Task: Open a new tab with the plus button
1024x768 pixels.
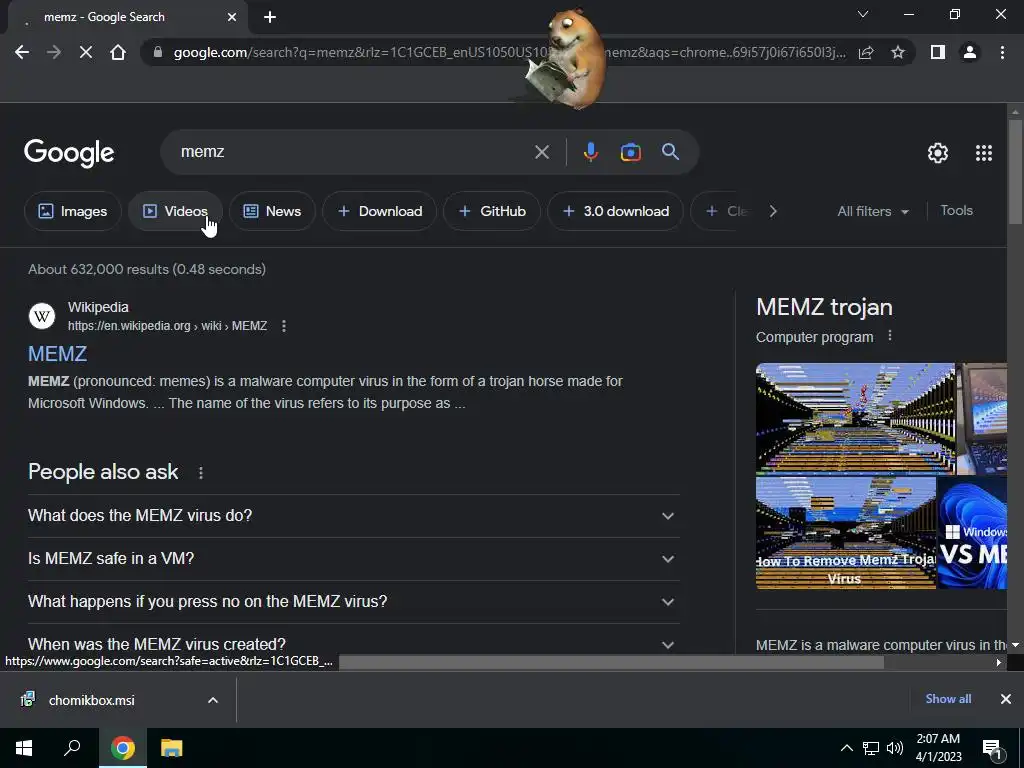Action: [270, 17]
